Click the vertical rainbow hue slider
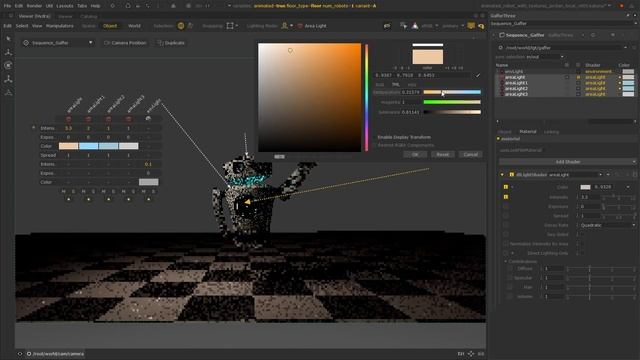This screenshot has height=360, width=640. pos(367,97)
